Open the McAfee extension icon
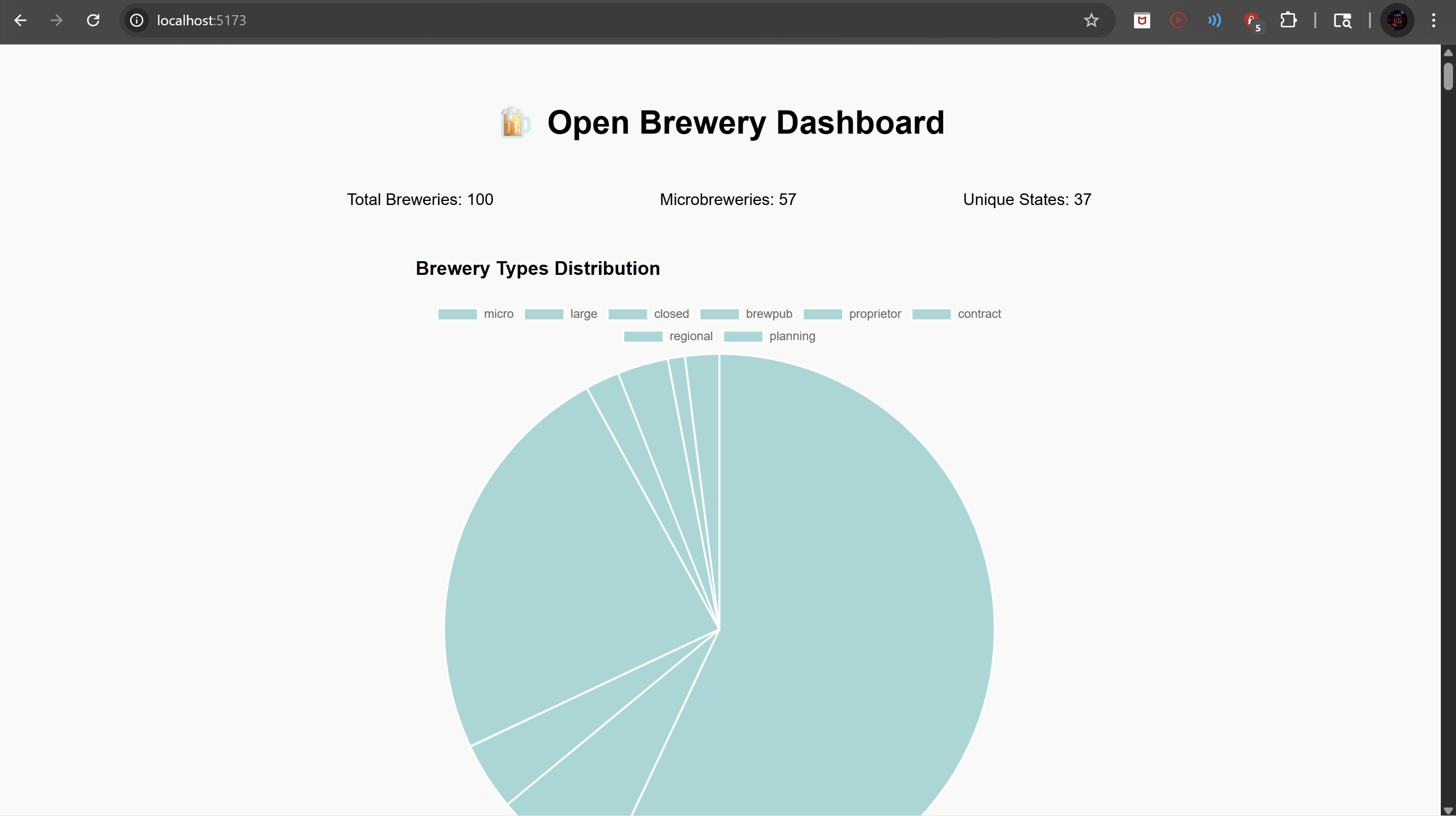Image resolution: width=1456 pixels, height=816 pixels. [x=1142, y=20]
